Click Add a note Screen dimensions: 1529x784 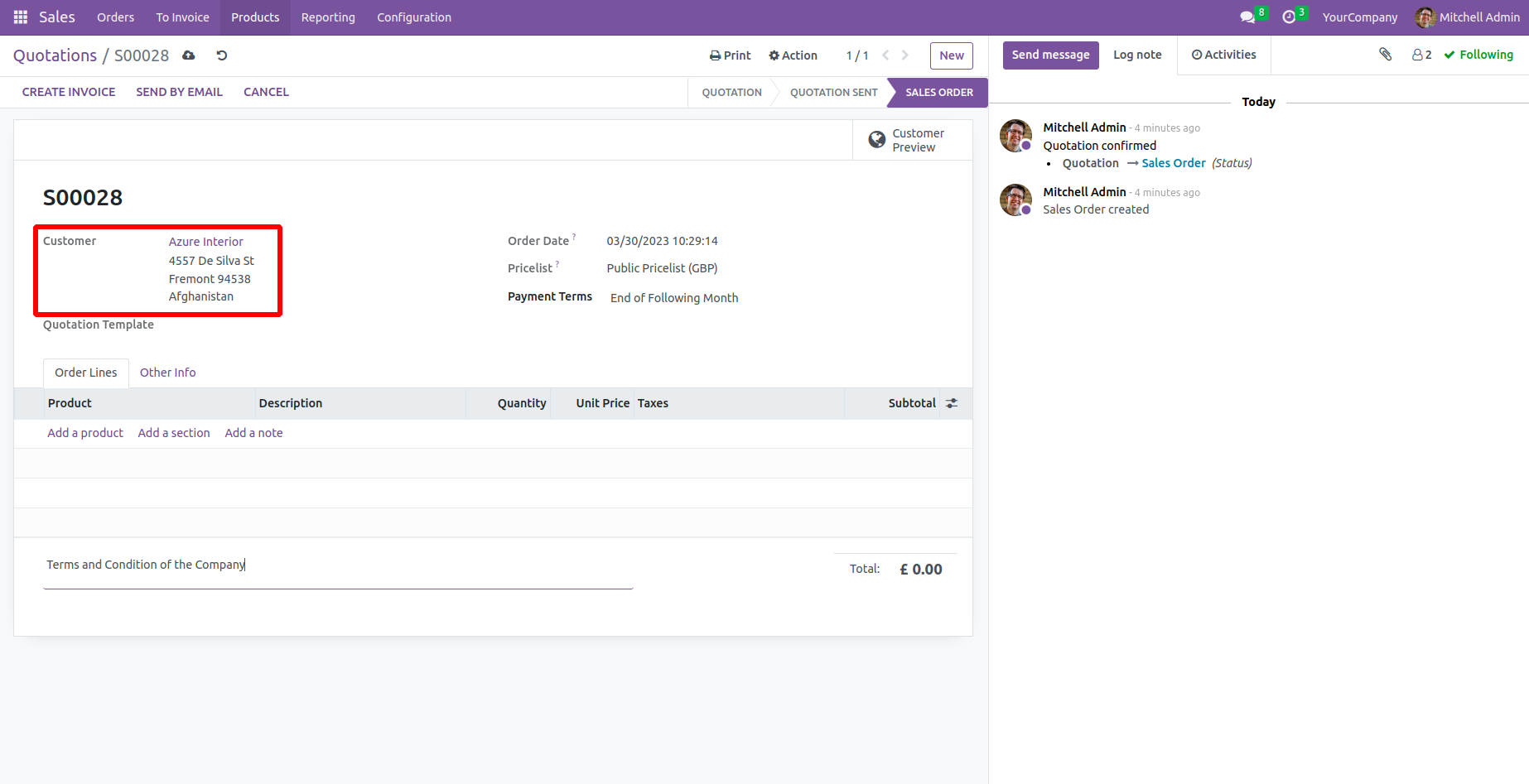pos(253,433)
